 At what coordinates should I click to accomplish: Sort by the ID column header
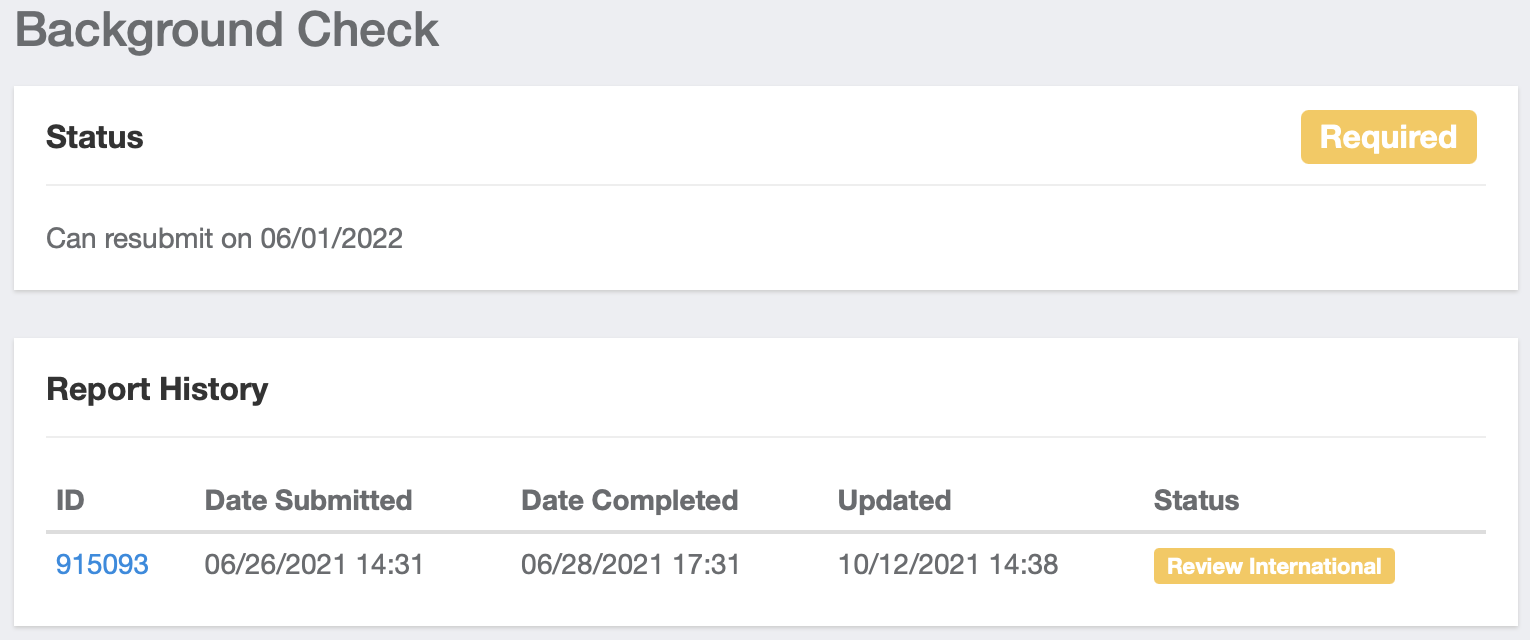pyautogui.click(x=70, y=500)
